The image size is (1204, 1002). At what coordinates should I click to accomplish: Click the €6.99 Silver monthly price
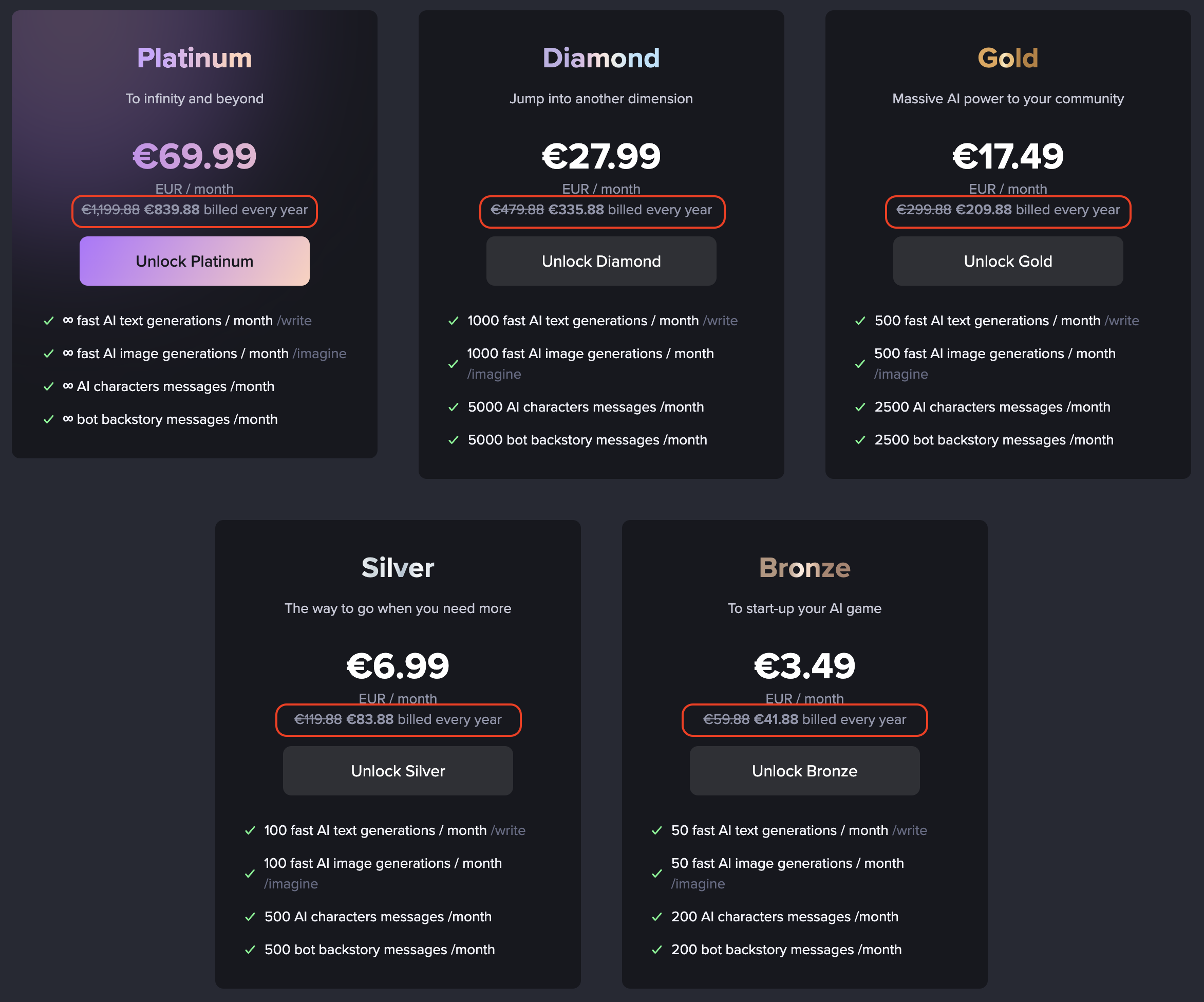[x=398, y=665]
